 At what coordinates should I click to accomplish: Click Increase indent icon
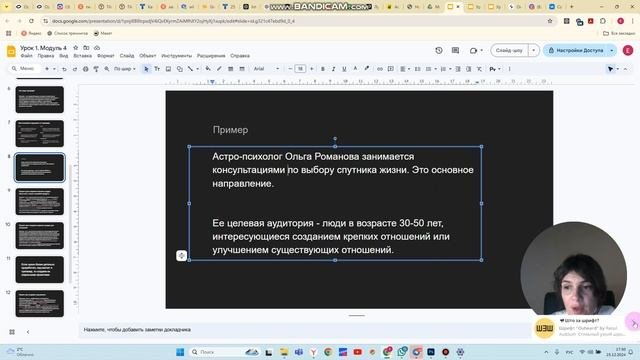coord(469,69)
